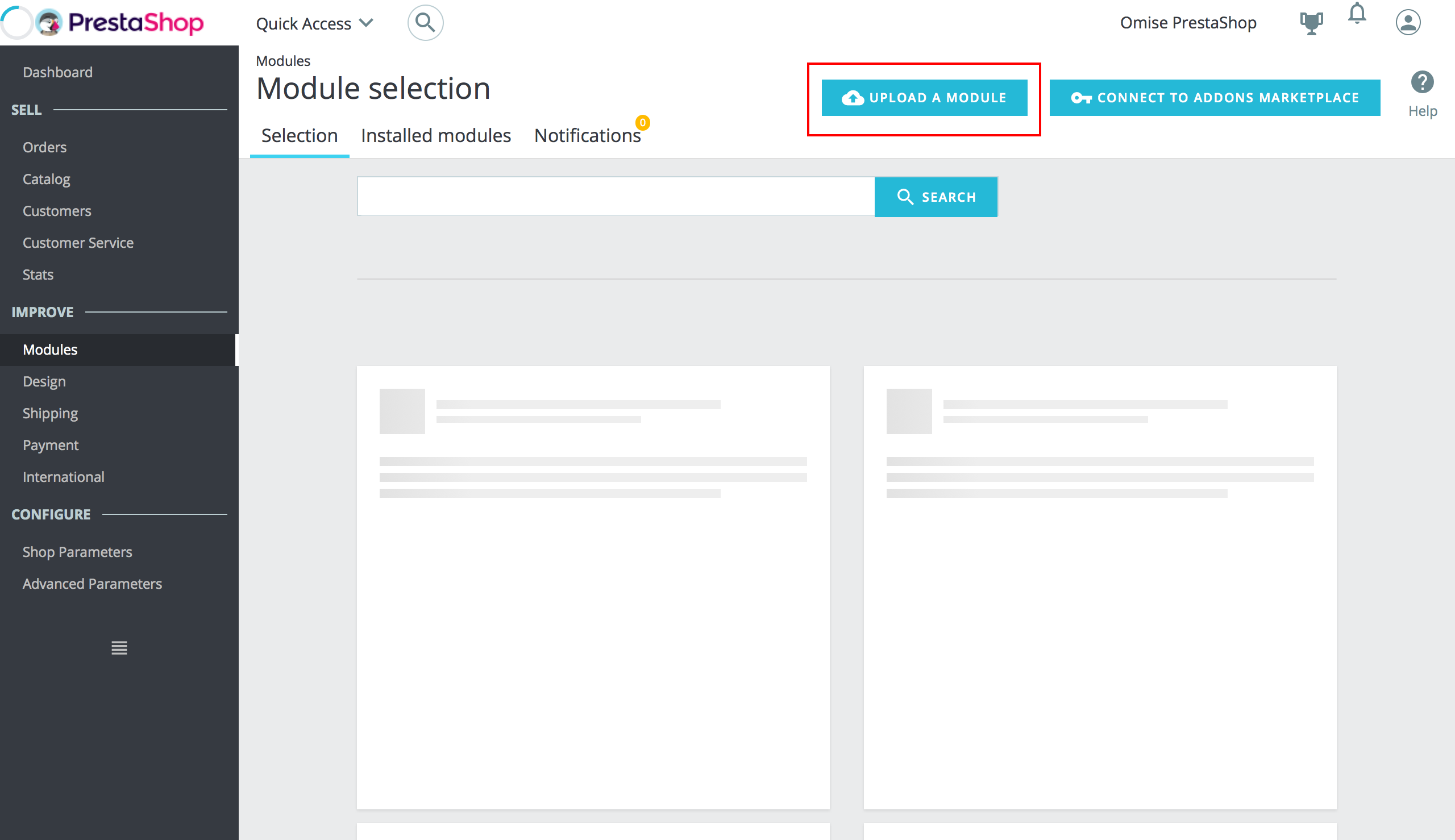Image resolution: width=1455 pixels, height=840 pixels.
Task: Open the user profile account icon
Action: point(1408,22)
